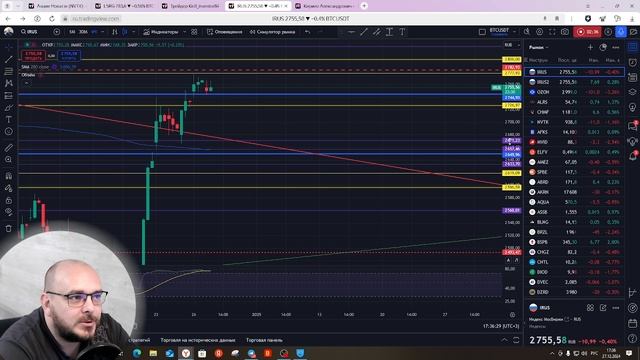Screen dimensions: 640x360
Task: Open chart settings gear in top toolbar
Action: [540, 32]
